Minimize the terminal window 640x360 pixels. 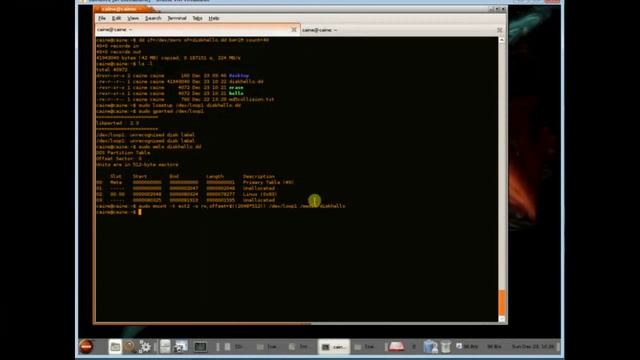491,9
